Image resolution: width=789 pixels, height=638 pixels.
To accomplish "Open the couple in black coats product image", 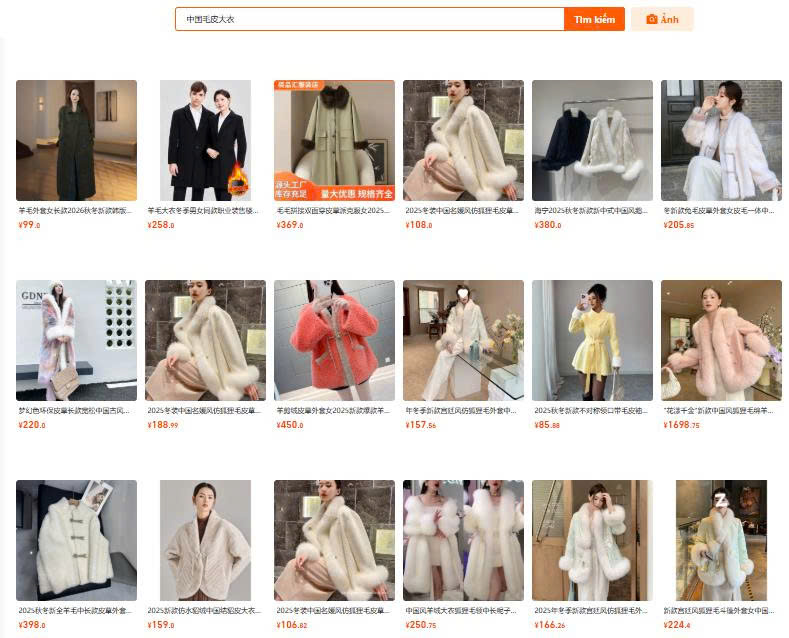I will pos(205,140).
